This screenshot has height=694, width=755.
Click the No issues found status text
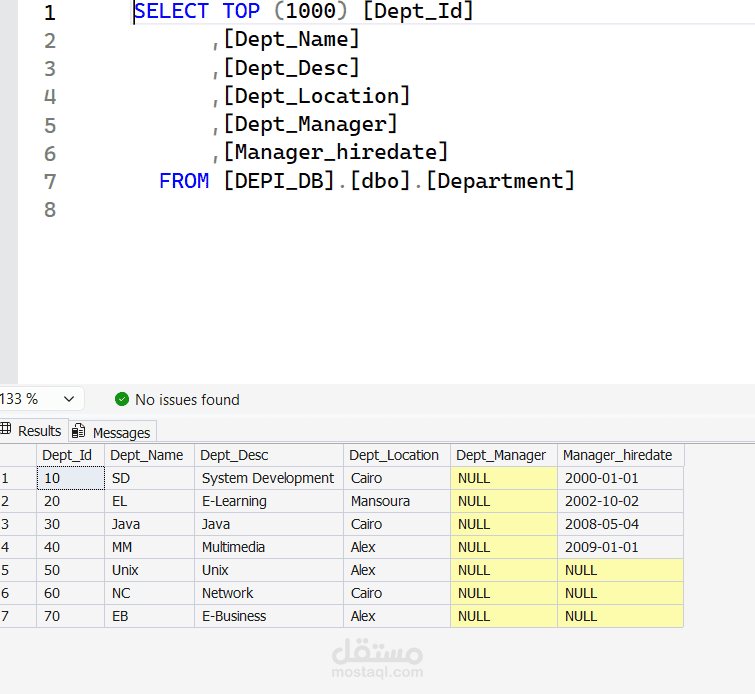(x=187, y=399)
